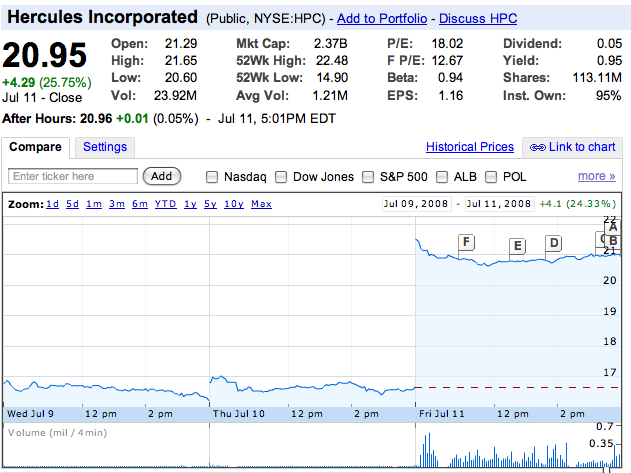Expand more comparison options link
The width and height of the screenshot is (631, 473).
(x=596, y=176)
